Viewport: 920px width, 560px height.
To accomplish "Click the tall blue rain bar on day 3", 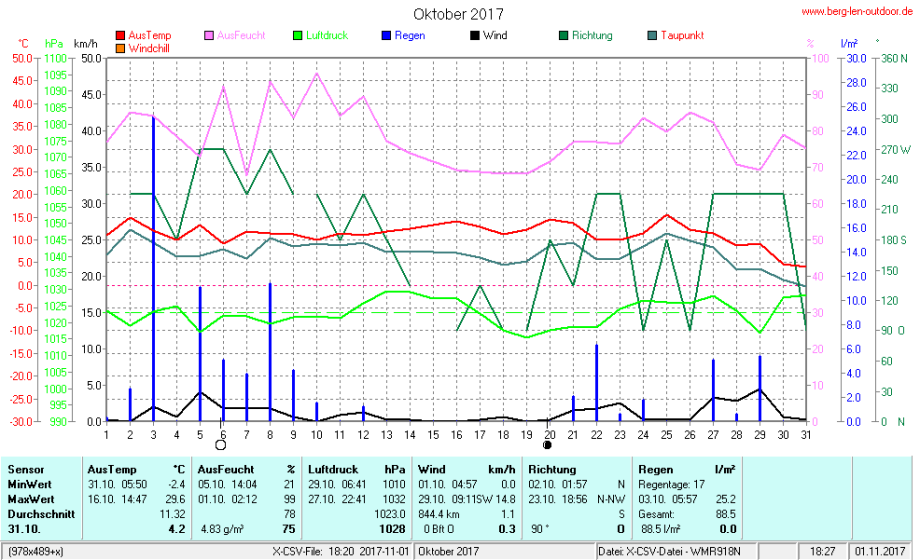I will [x=153, y=270].
